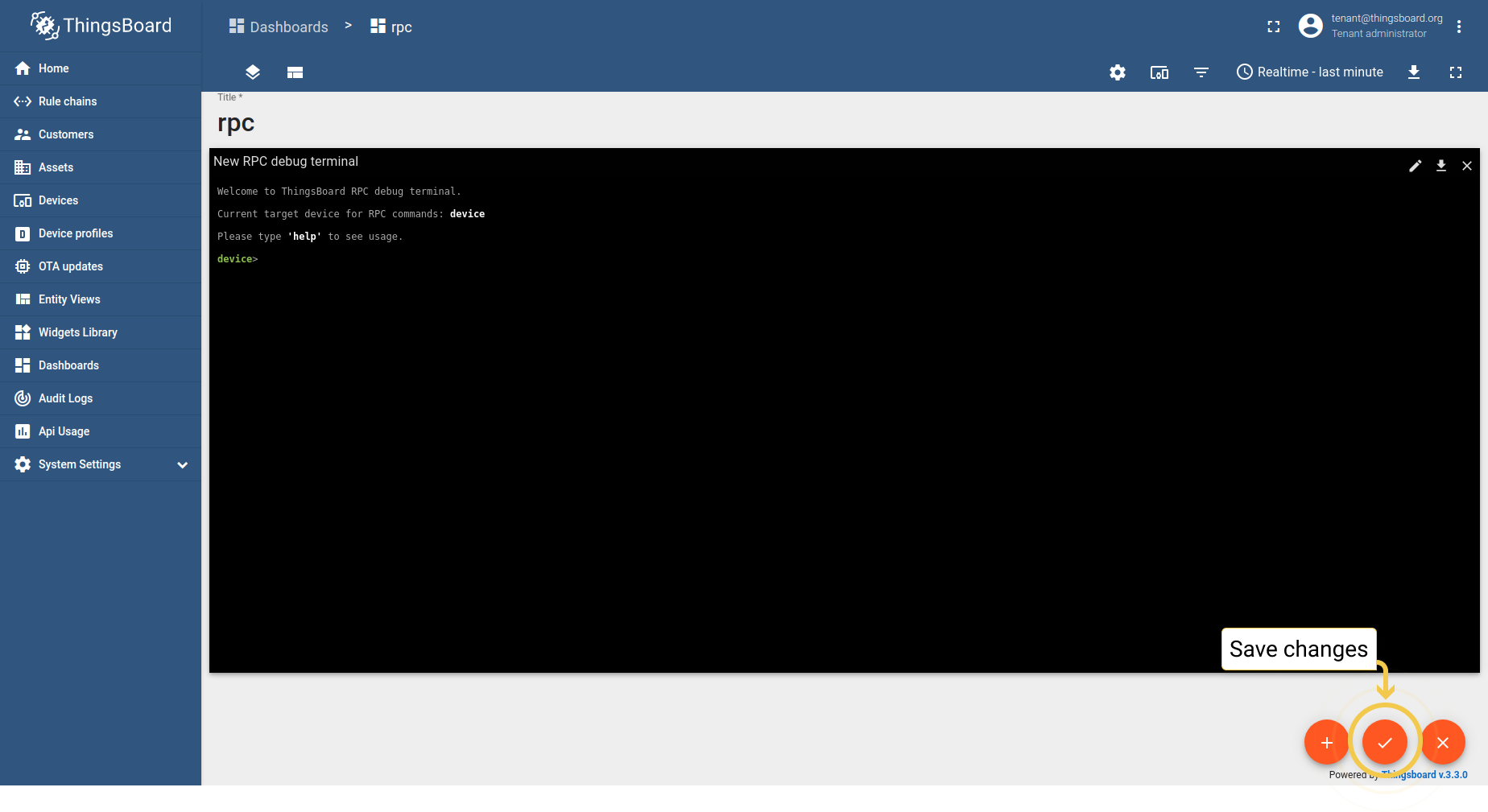The image size is (1488, 812).
Task: Open the filters icon in toolbar
Action: click(x=1201, y=72)
